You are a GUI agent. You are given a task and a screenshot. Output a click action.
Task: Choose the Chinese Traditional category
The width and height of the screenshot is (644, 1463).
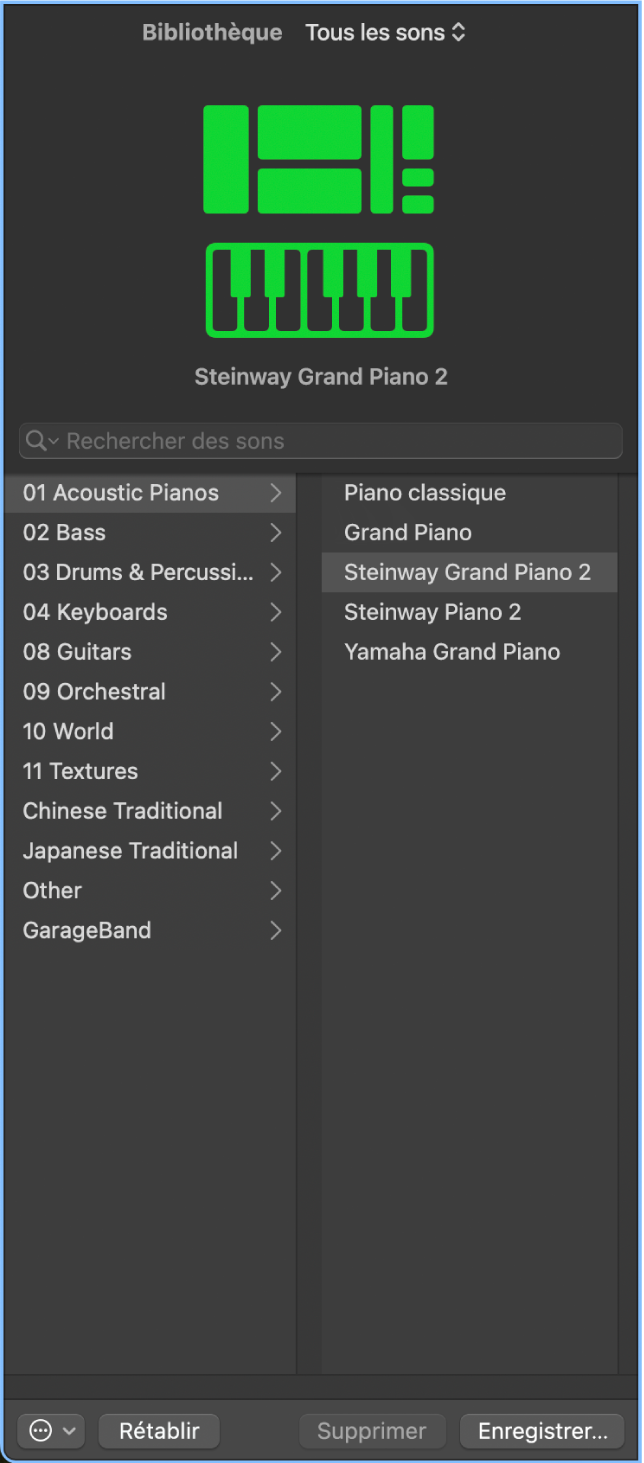click(x=122, y=811)
